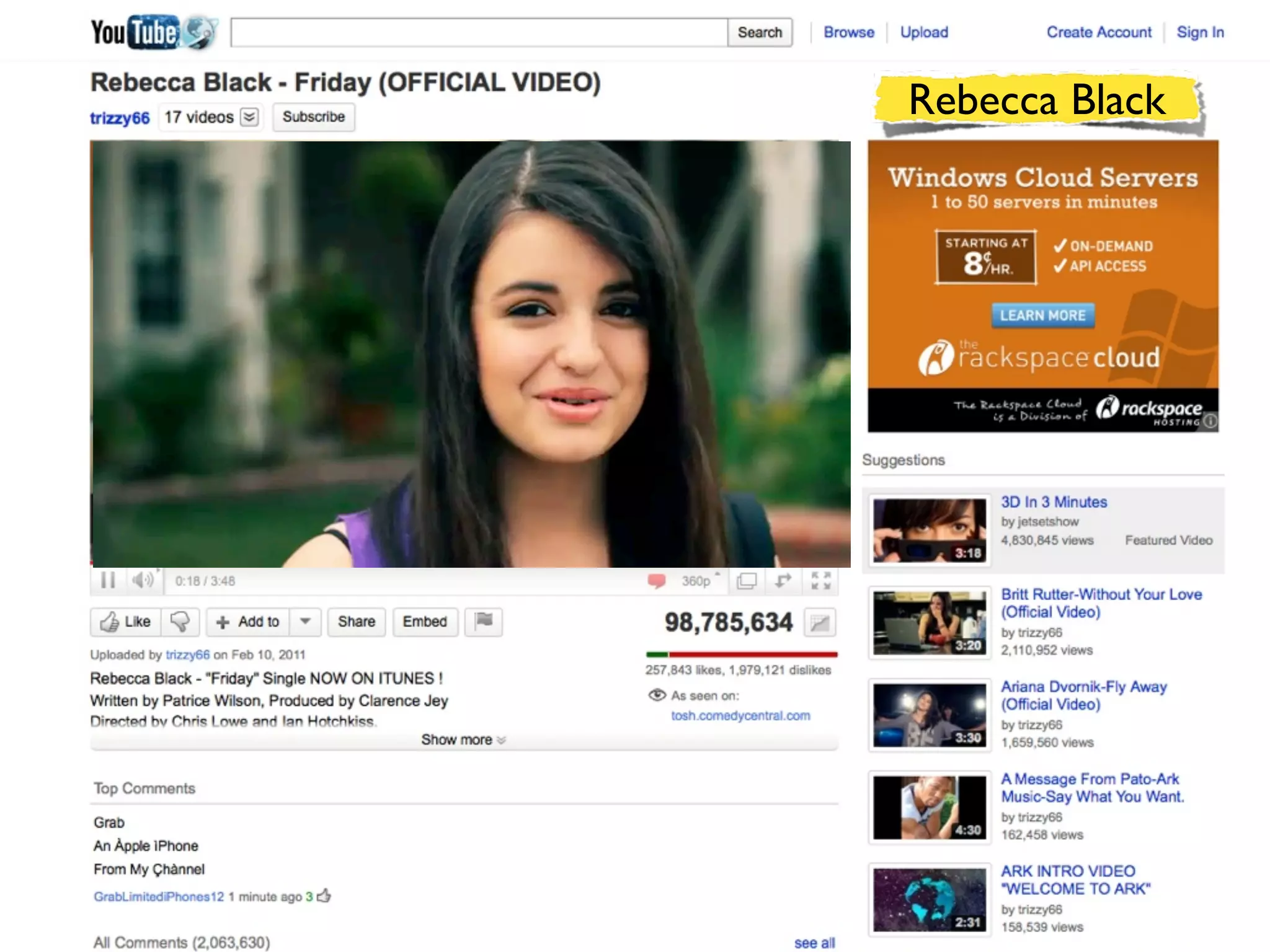Click Create Account link
This screenshot has height=952, width=1270.
(x=1099, y=32)
